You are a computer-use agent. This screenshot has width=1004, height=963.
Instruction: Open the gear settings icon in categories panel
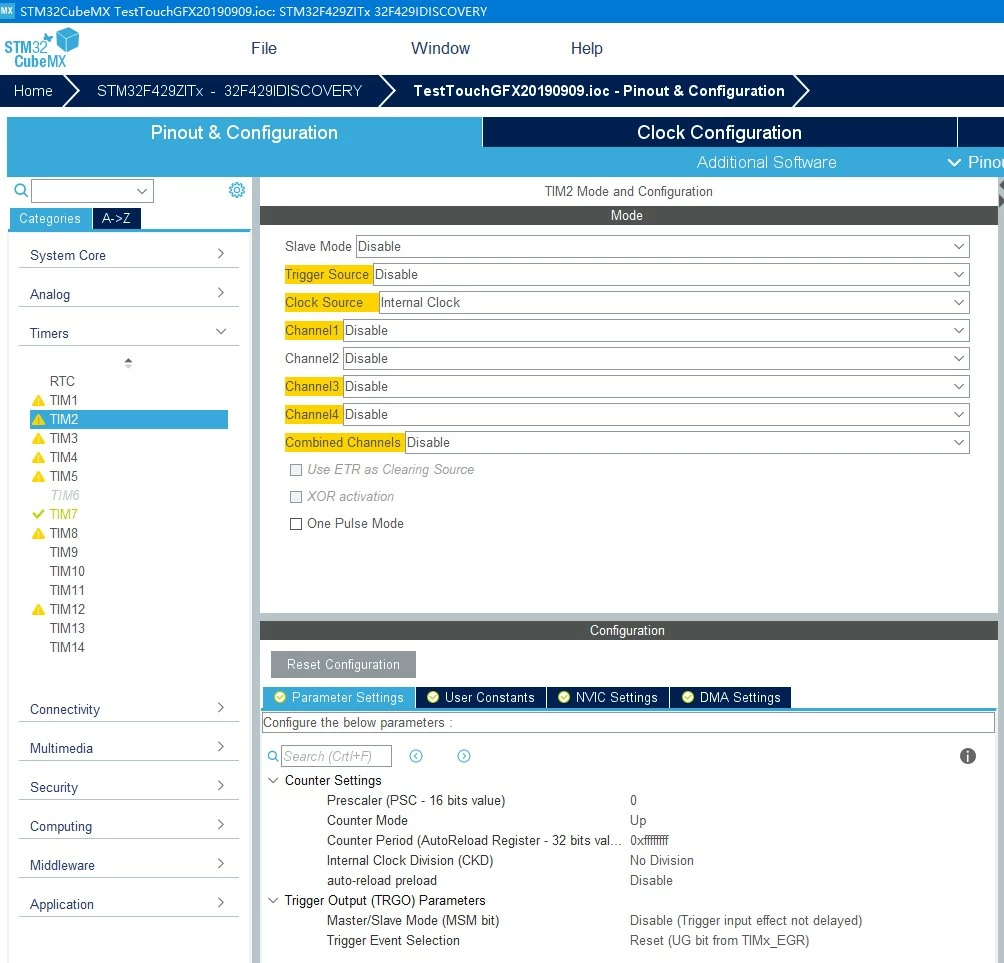(237, 190)
